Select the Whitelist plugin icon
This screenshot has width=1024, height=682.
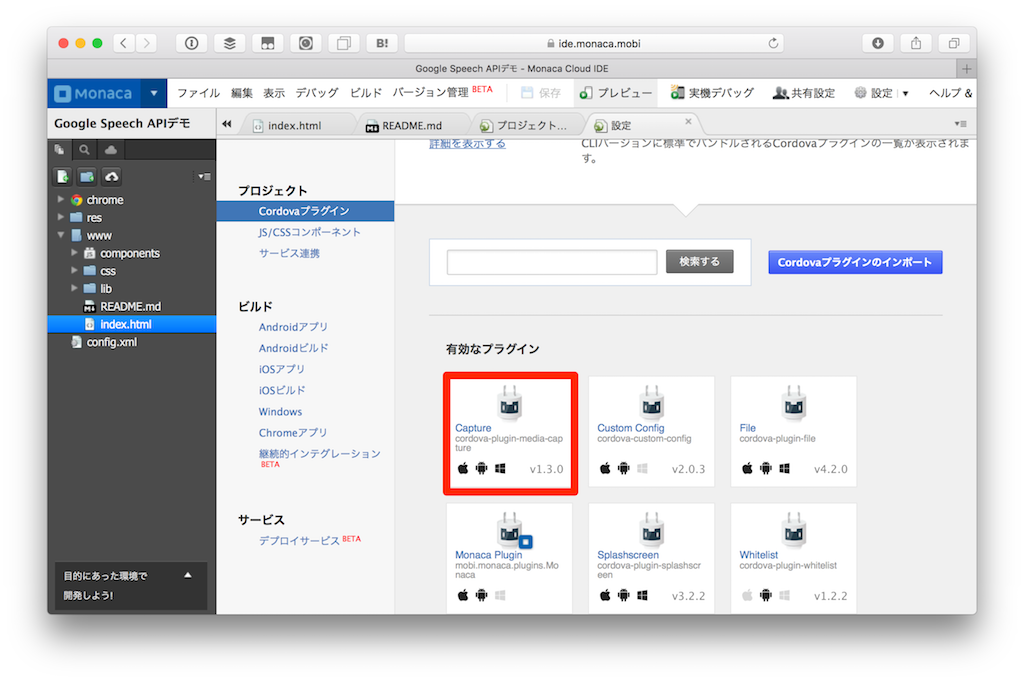click(x=793, y=529)
